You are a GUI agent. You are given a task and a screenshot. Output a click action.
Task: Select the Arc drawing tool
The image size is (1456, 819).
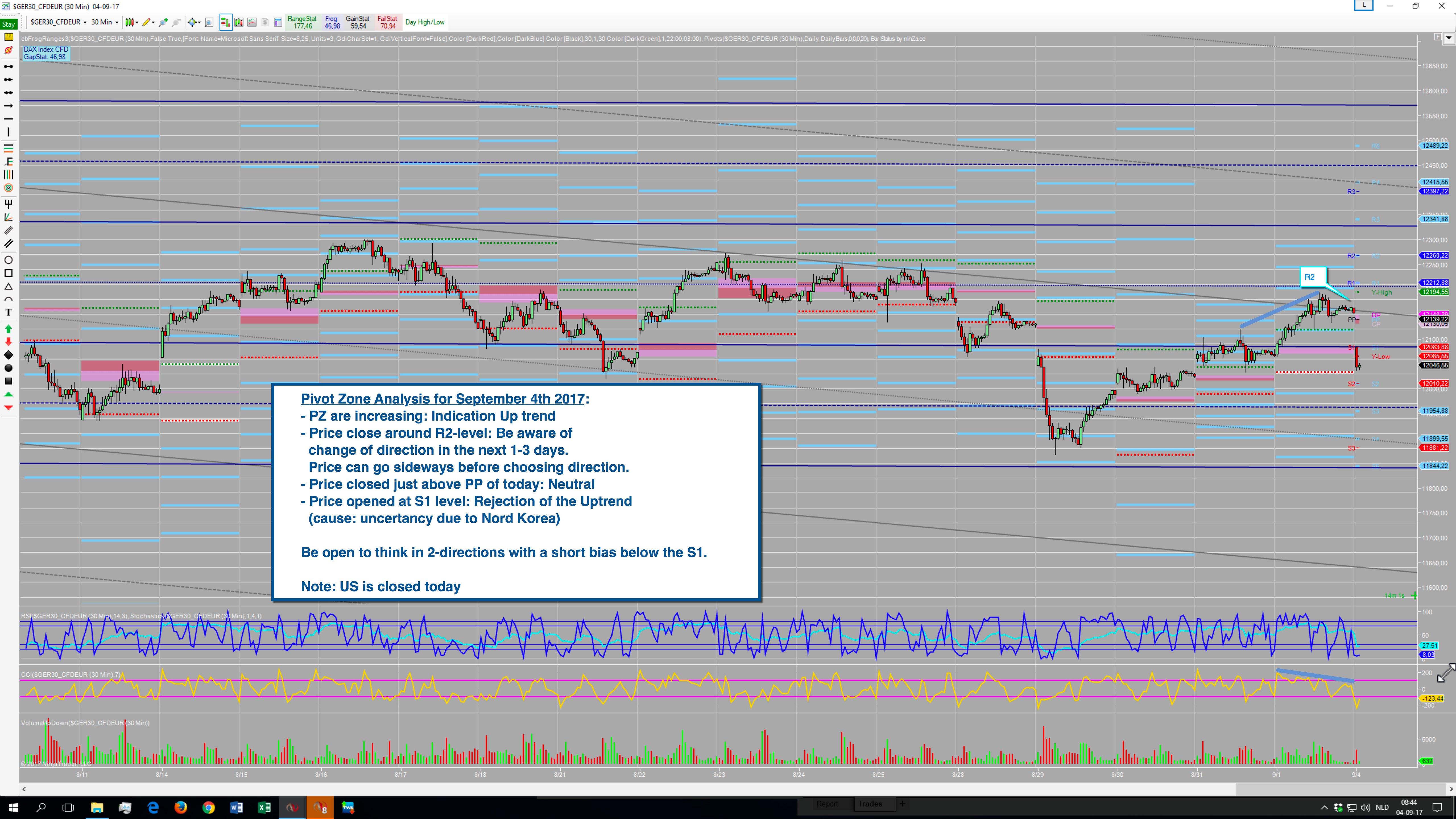9,299
